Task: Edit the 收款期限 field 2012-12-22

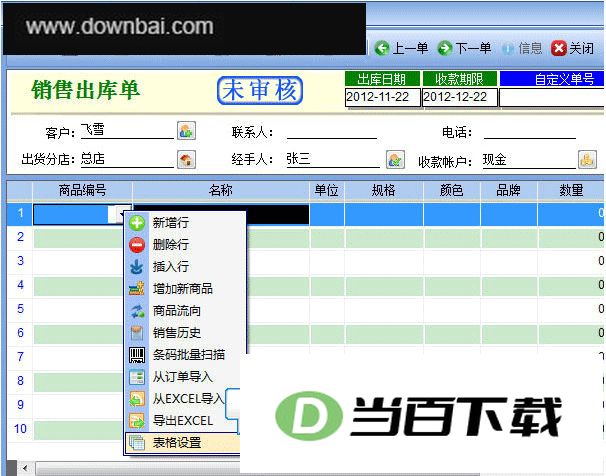Action: point(460,97)
